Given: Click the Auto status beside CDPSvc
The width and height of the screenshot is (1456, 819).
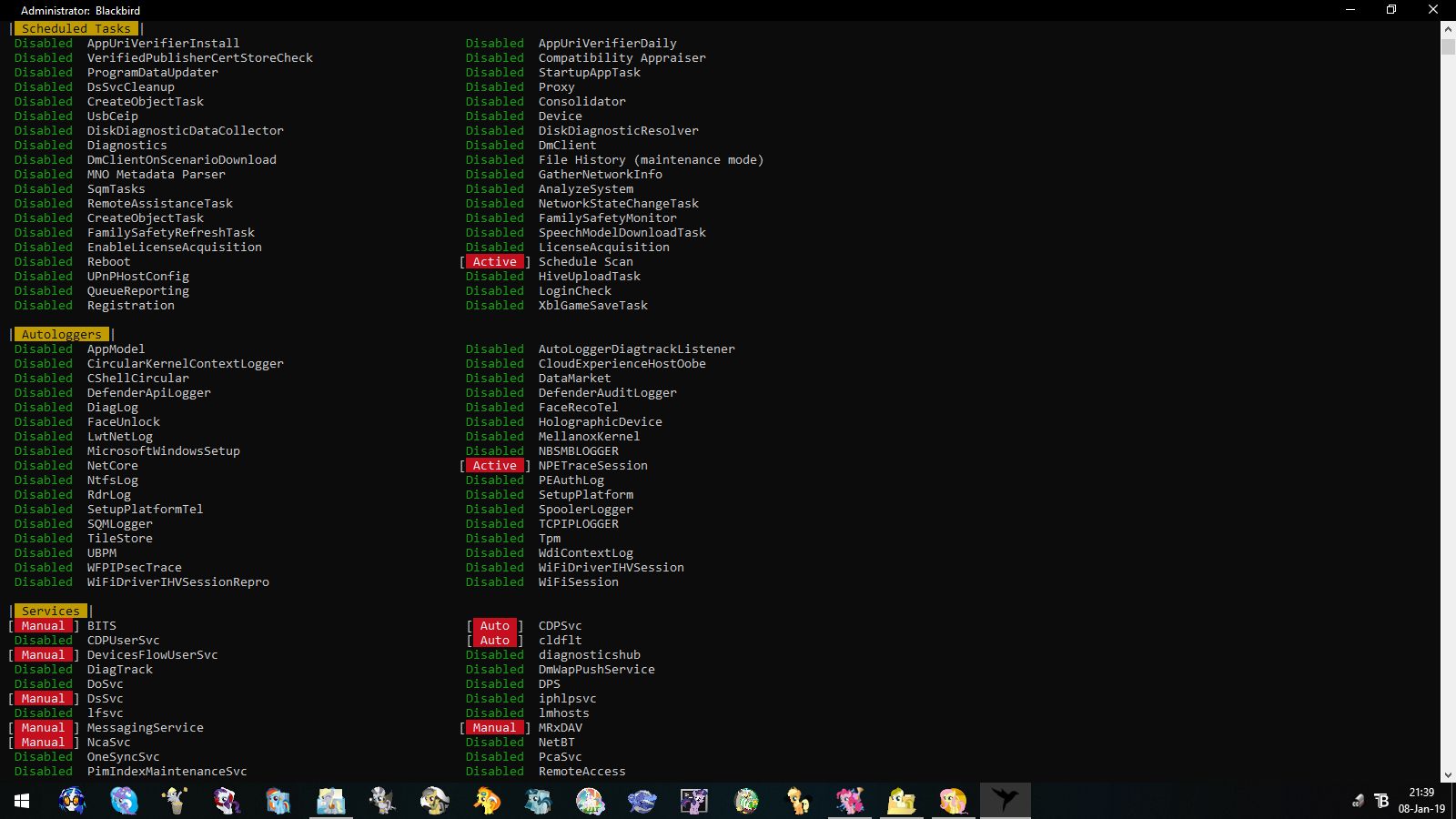Looking at the screenshot, I should (x=495, y=625).
